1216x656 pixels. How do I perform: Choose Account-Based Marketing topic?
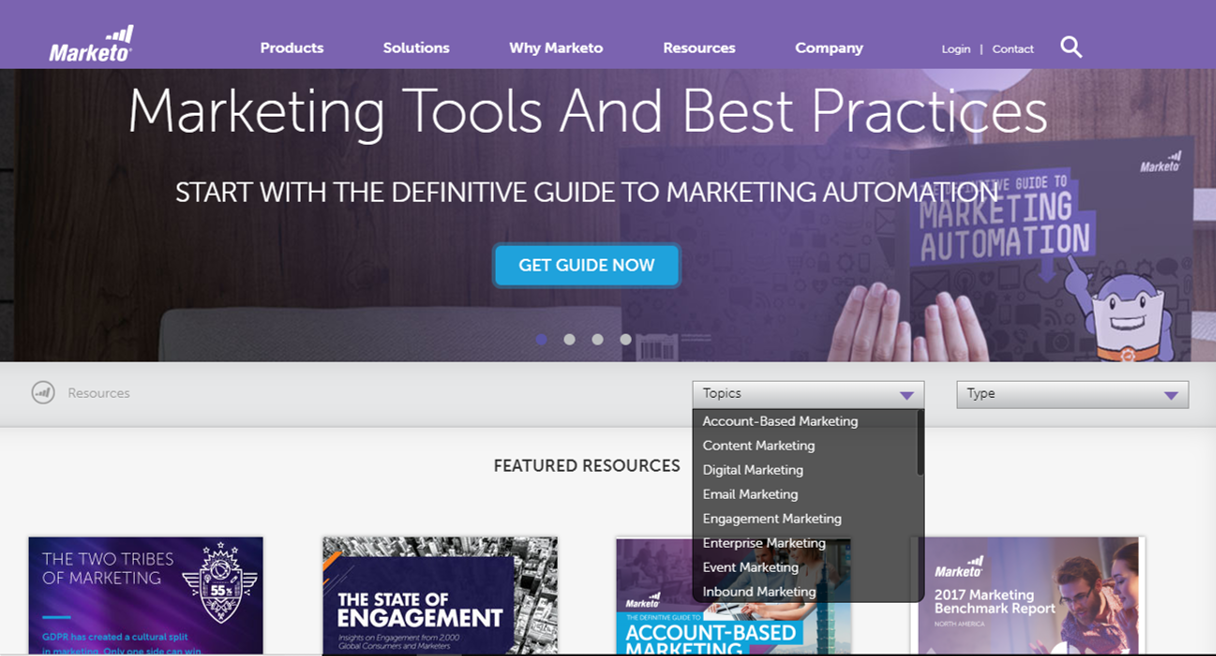tap(780, 421)
